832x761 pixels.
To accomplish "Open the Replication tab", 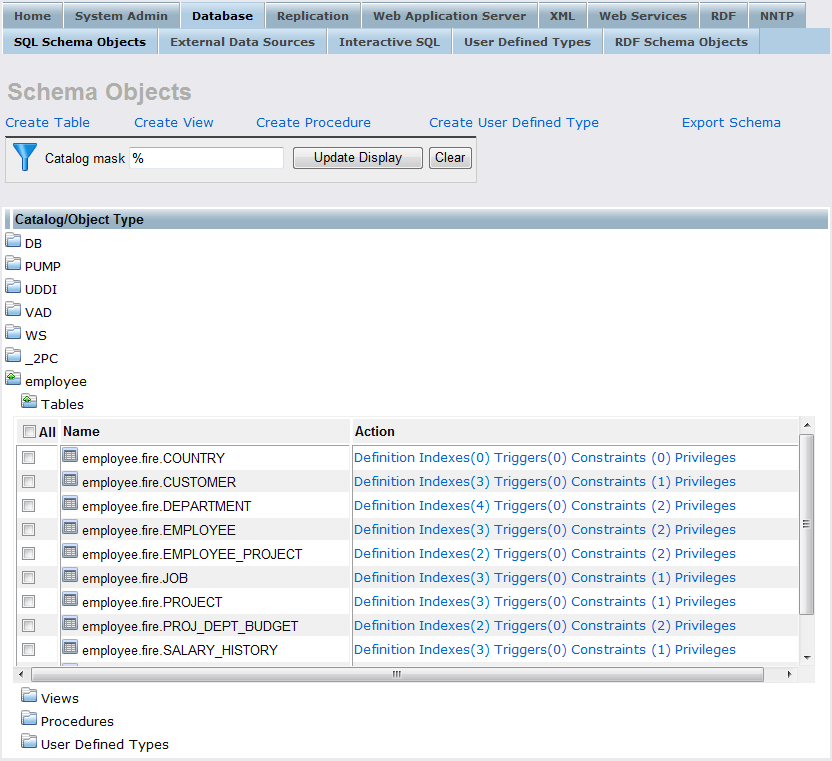I will tap(312, 16).
